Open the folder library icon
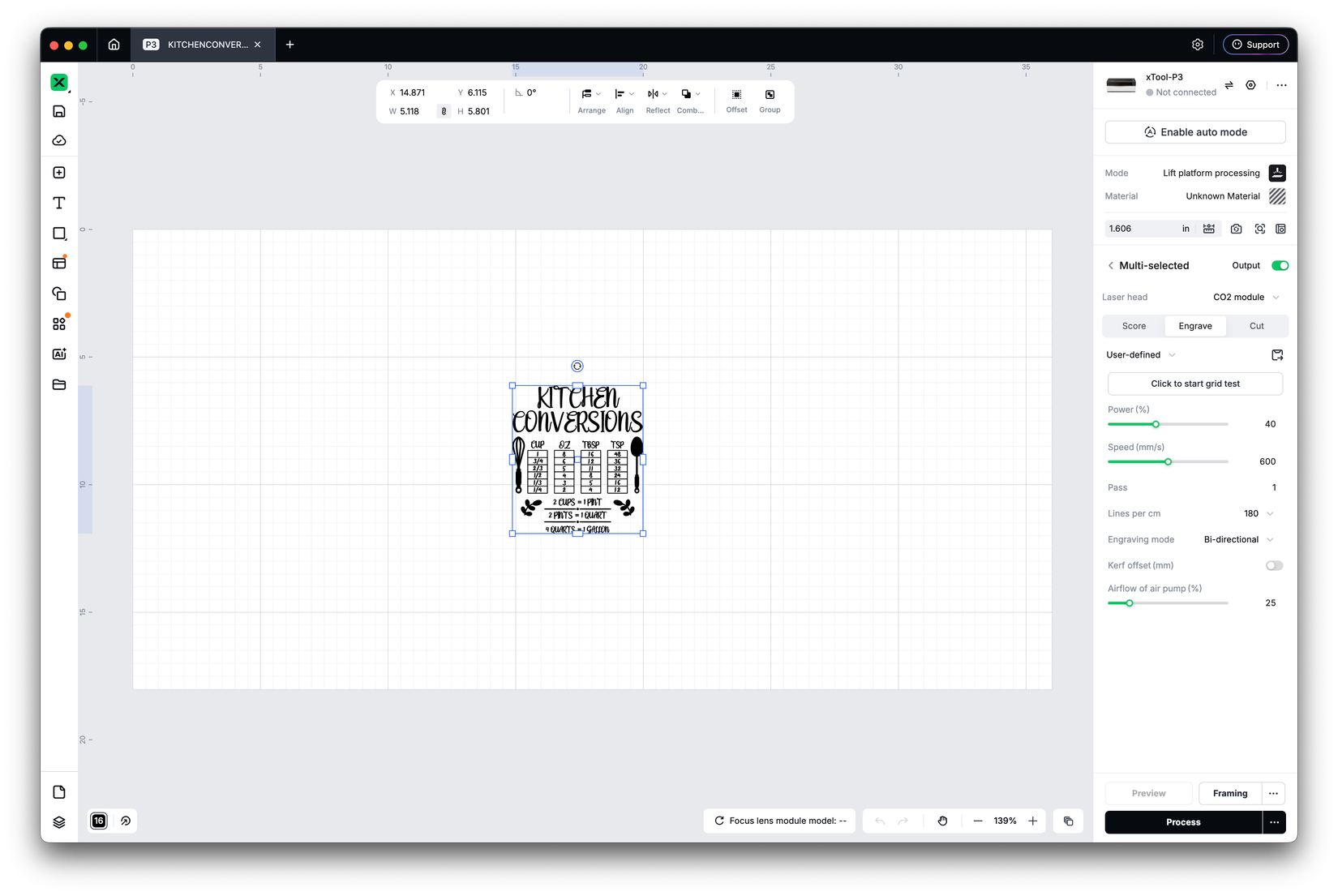1338x896 pixels. click(x=59, y=384)
